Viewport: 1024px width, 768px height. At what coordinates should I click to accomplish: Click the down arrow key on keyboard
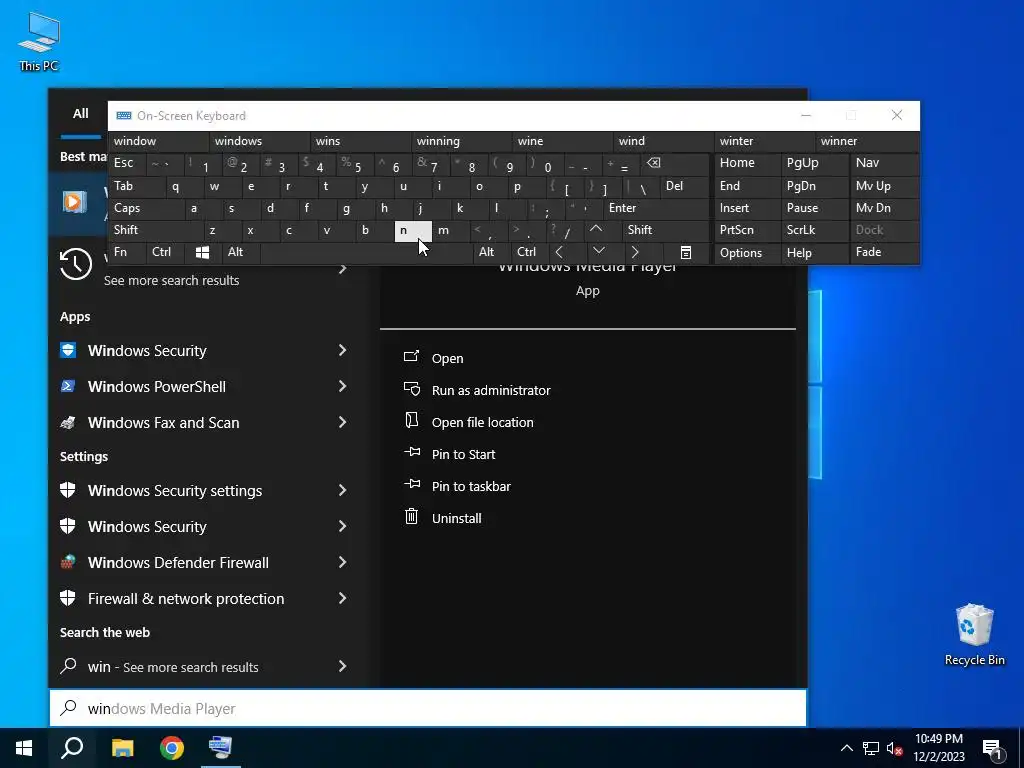[599, 252]
